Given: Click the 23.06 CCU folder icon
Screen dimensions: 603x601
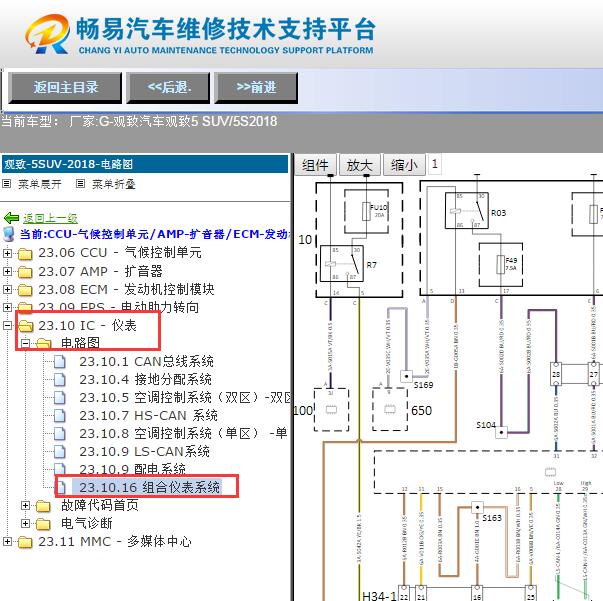Looking at the screenshot, I should 25,253.
